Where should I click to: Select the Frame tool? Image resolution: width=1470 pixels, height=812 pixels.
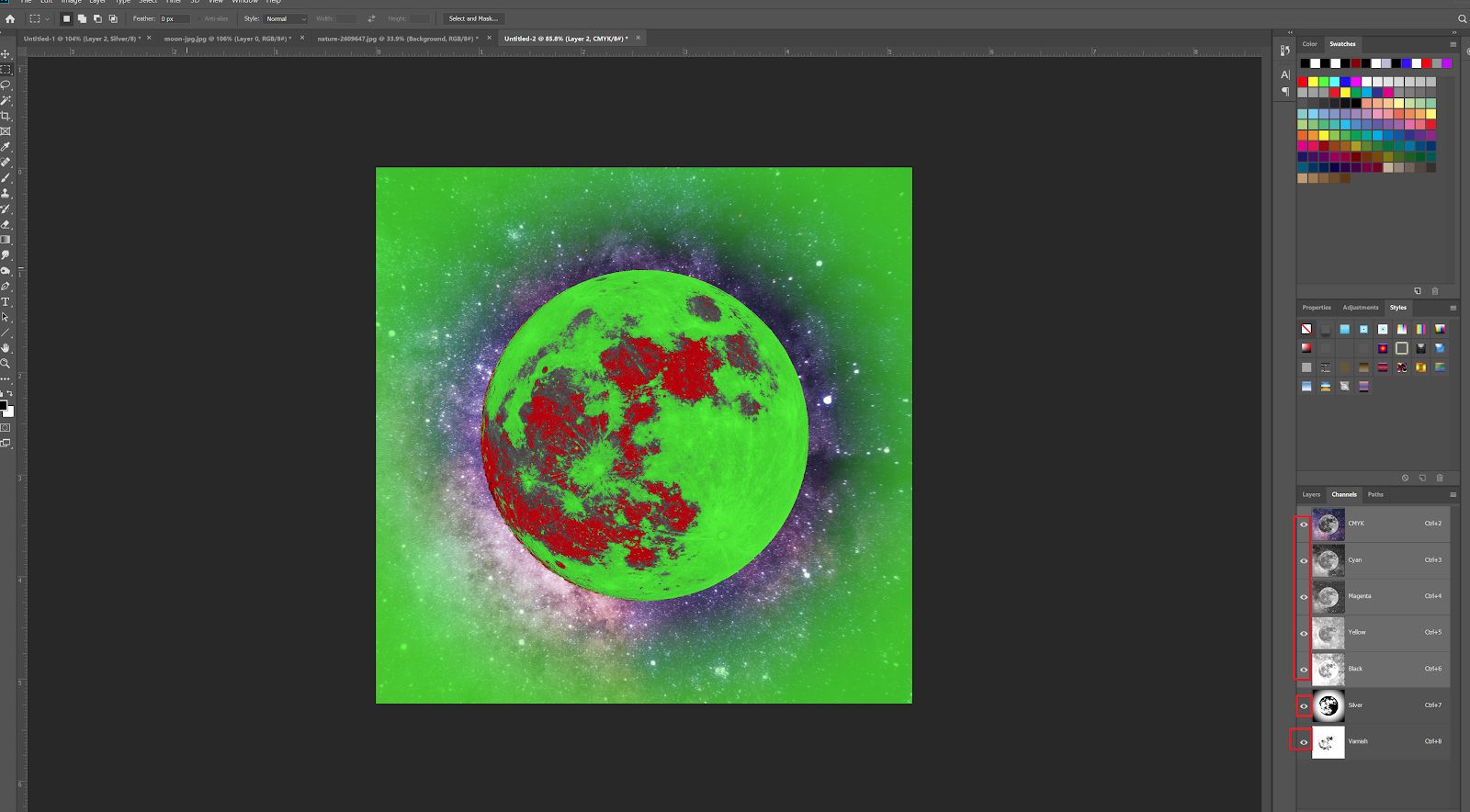pyautogui.click(x=6, y=131)
